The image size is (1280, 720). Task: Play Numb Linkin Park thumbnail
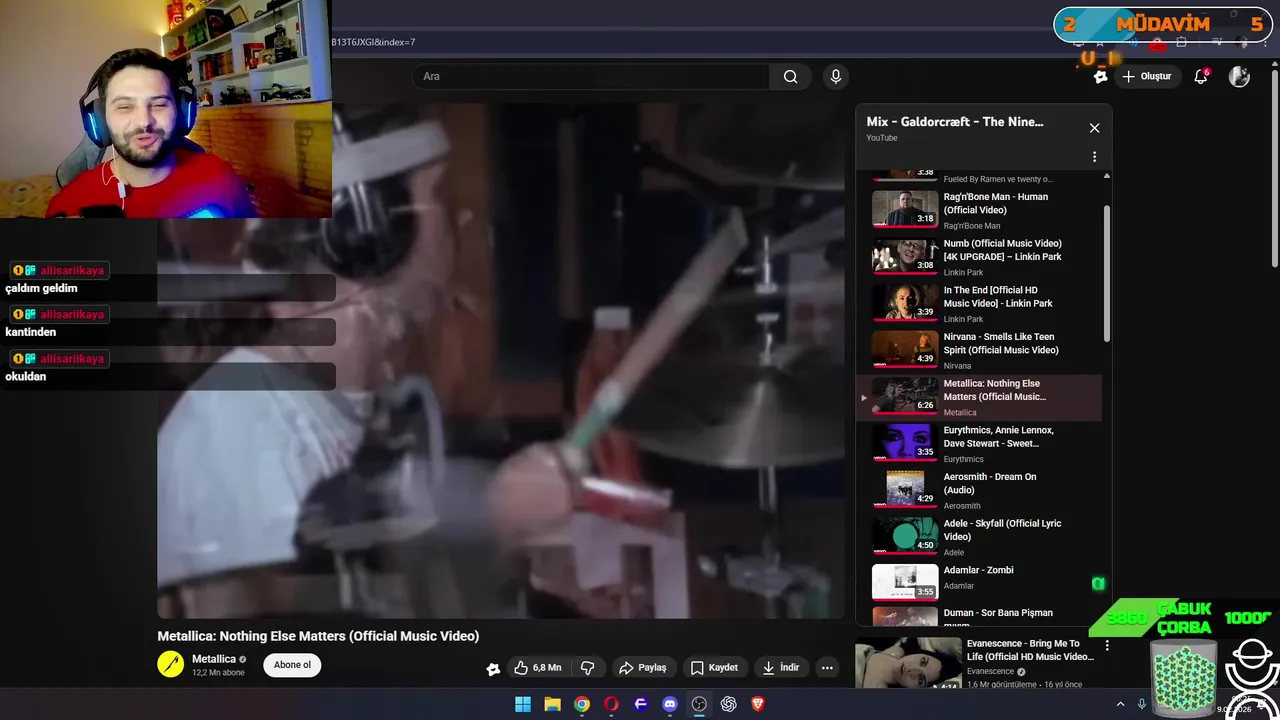tap(905, 256)
